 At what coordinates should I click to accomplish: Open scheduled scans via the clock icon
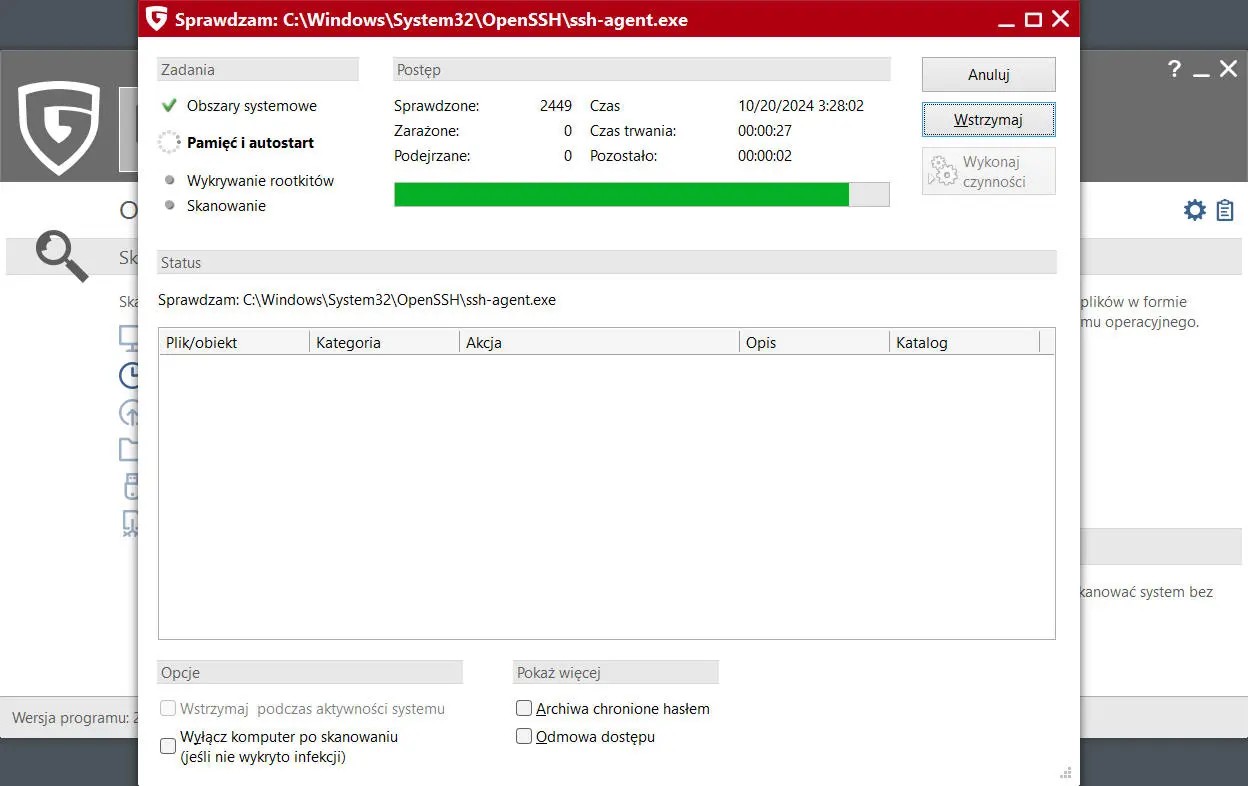pos(130,375)
